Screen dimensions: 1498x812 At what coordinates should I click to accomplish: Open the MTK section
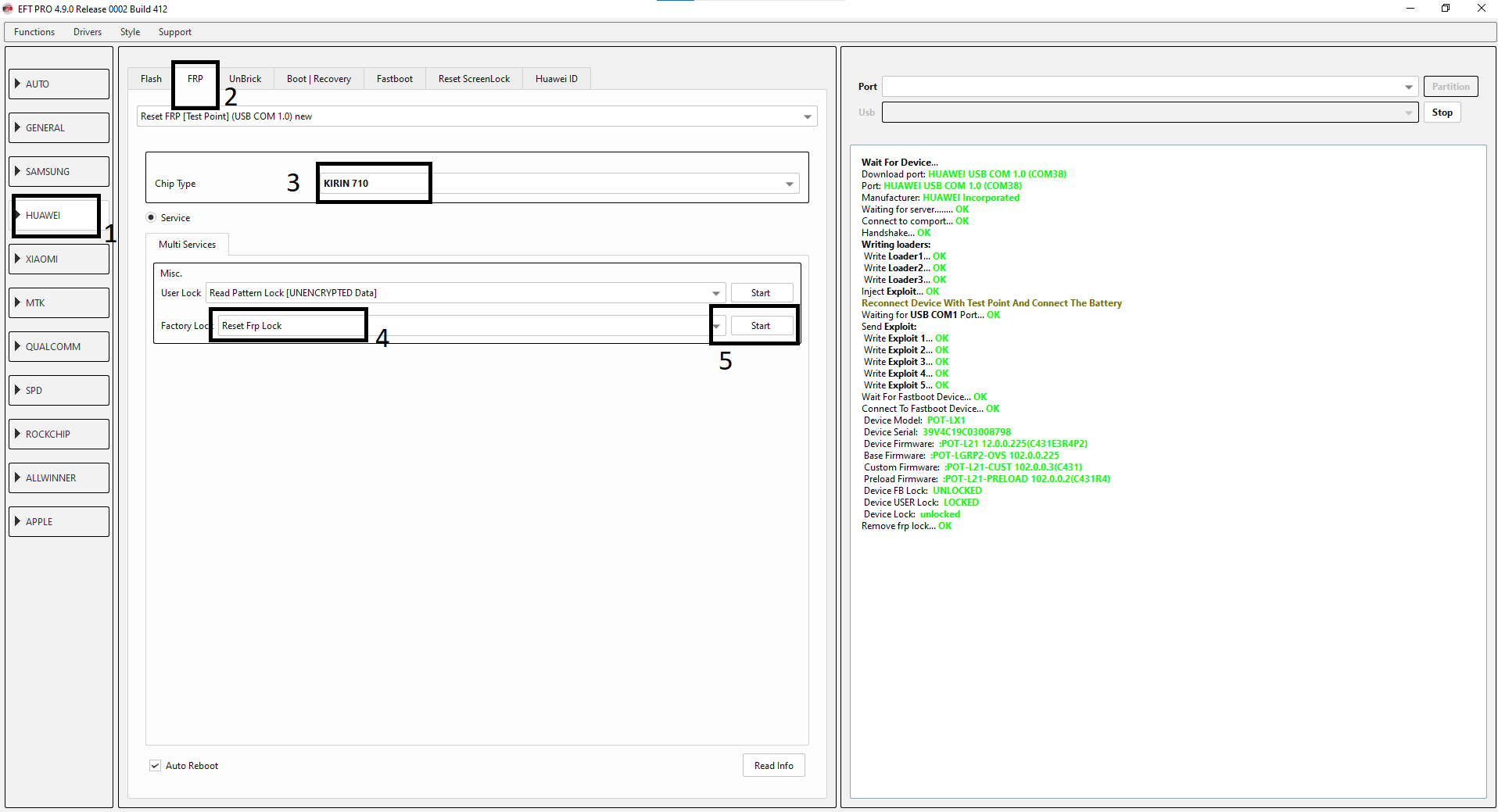click(x=59, y=302)
